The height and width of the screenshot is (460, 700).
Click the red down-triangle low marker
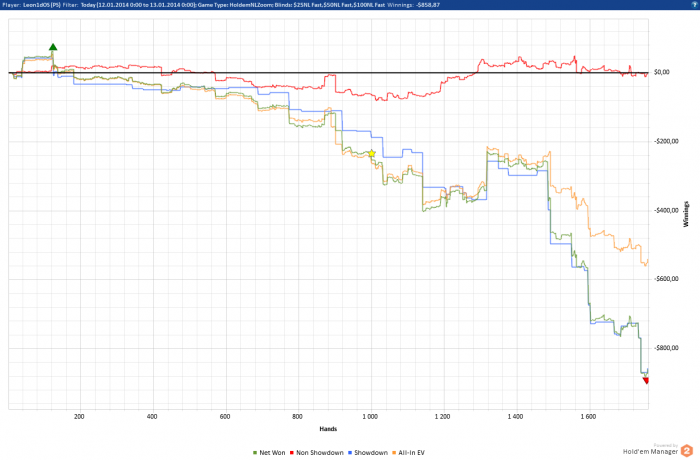(x=646, y=381)
